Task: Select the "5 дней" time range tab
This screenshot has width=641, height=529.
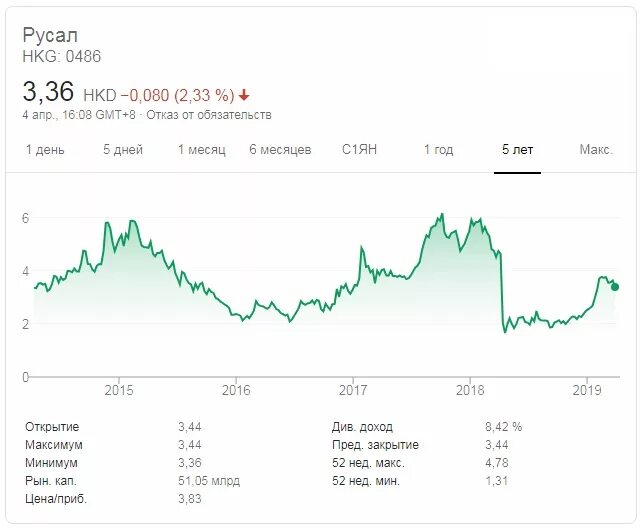Action: click(x=123, y=150)
